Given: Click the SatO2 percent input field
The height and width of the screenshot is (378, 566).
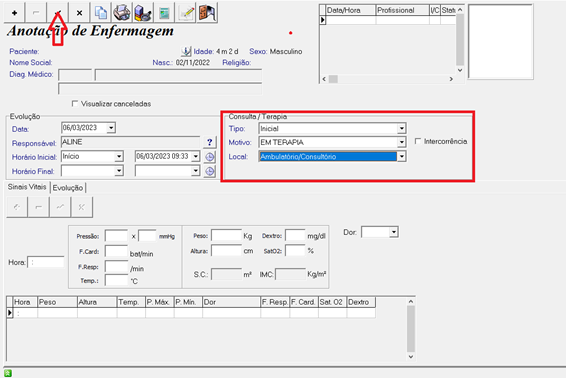Looking at the screenshot, I should tap(295, 251).
